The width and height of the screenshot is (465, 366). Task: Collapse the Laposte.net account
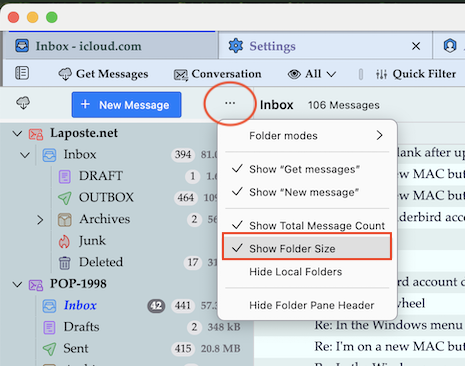[17, 134]
